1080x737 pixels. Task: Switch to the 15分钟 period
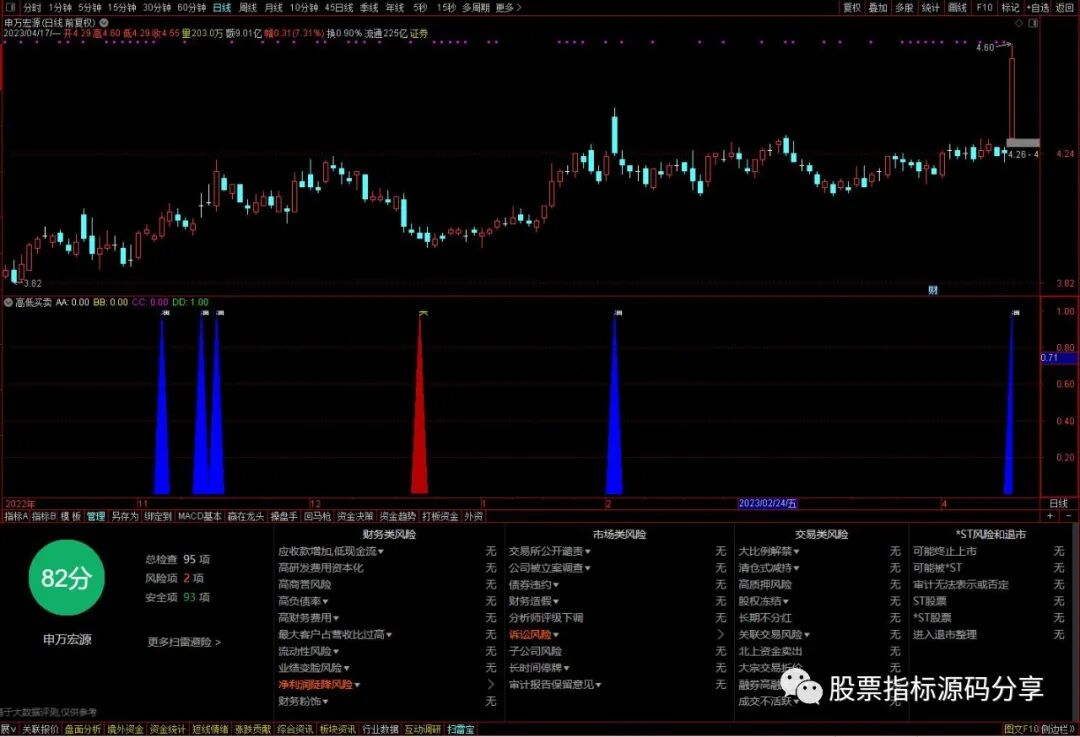(122, 8)
